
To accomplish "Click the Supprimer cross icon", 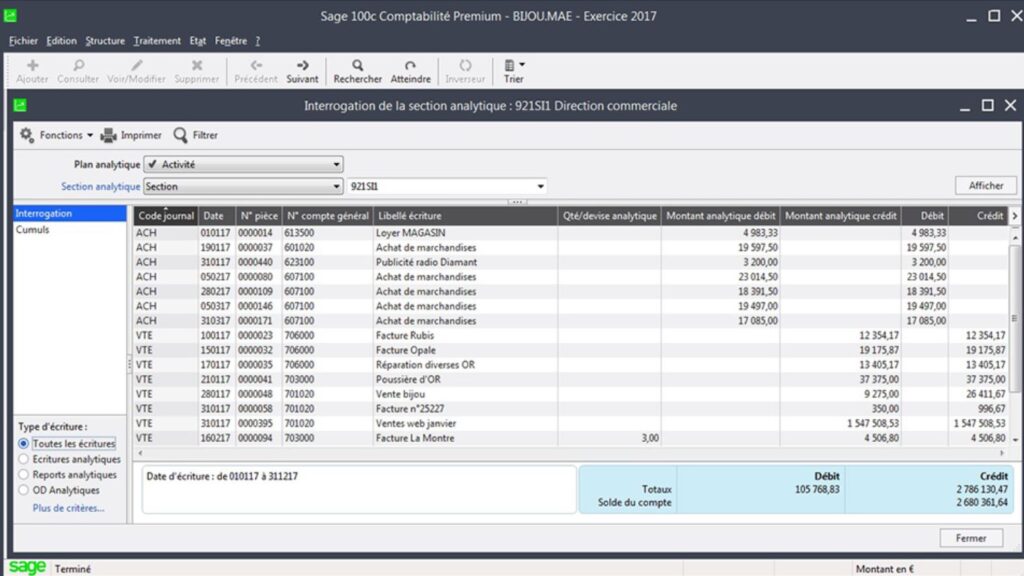I will [x=197, y=65].
